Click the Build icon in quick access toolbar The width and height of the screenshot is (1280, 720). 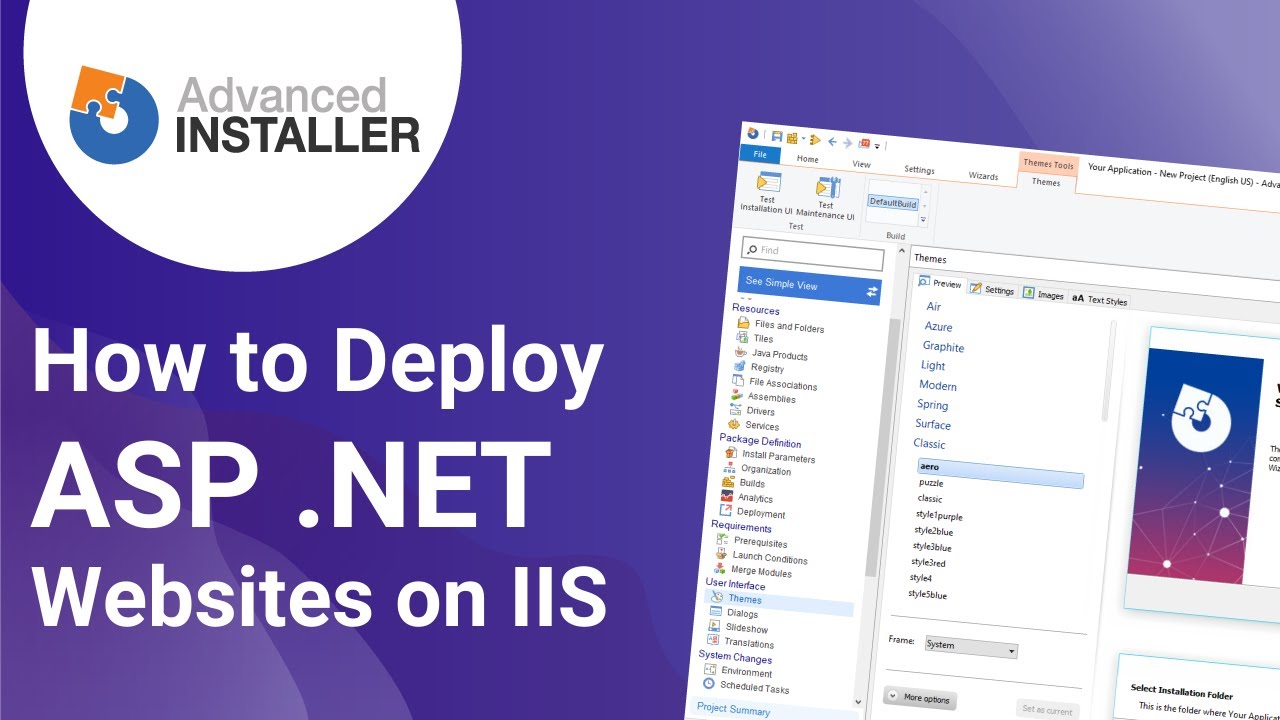point(792,138)
